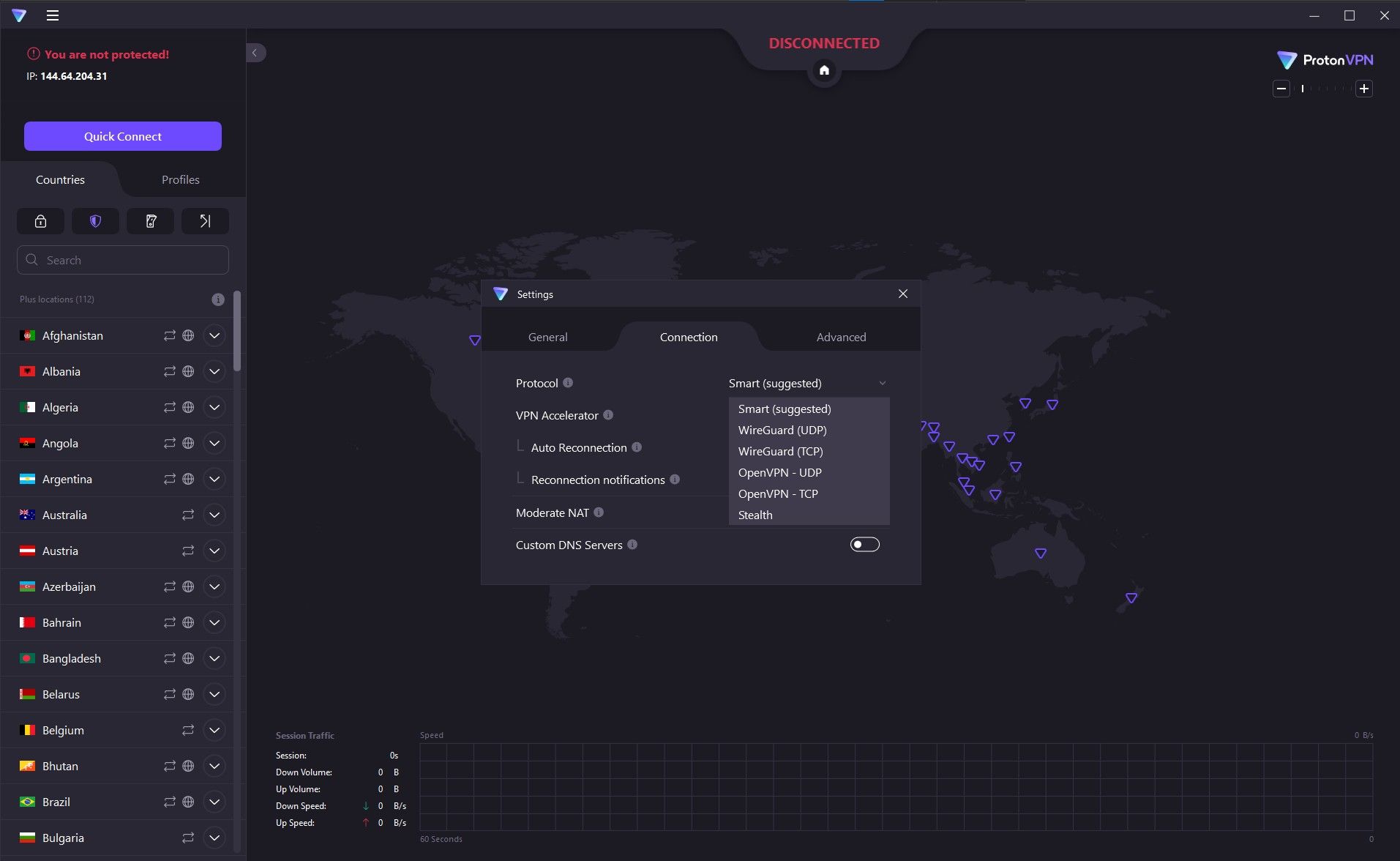Click the server search field
Image resolution: width=1400 pixels, height=861 pixels.
(122, 260)
